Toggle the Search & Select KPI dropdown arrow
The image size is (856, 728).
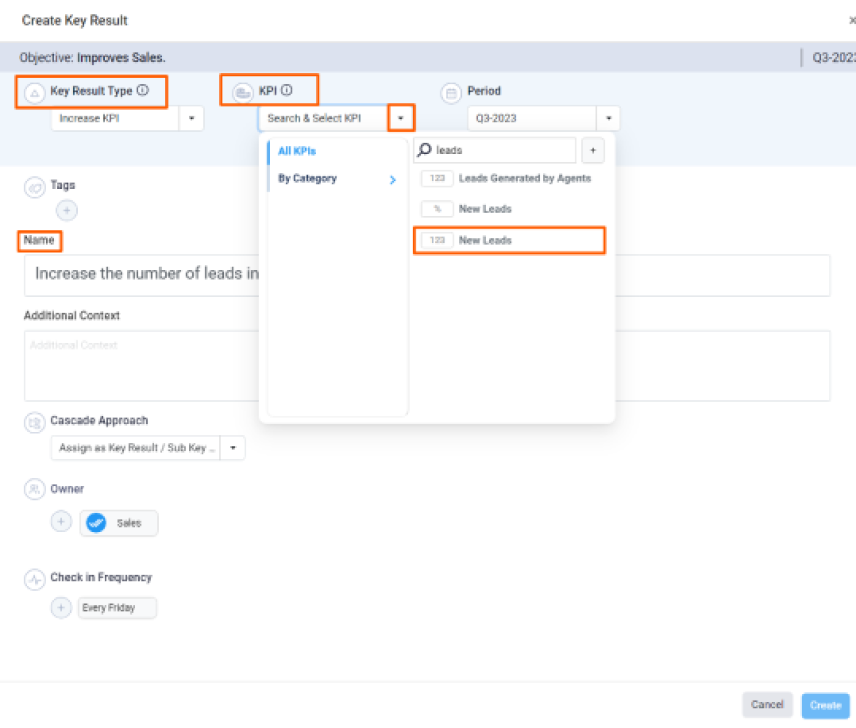[401, 118]
